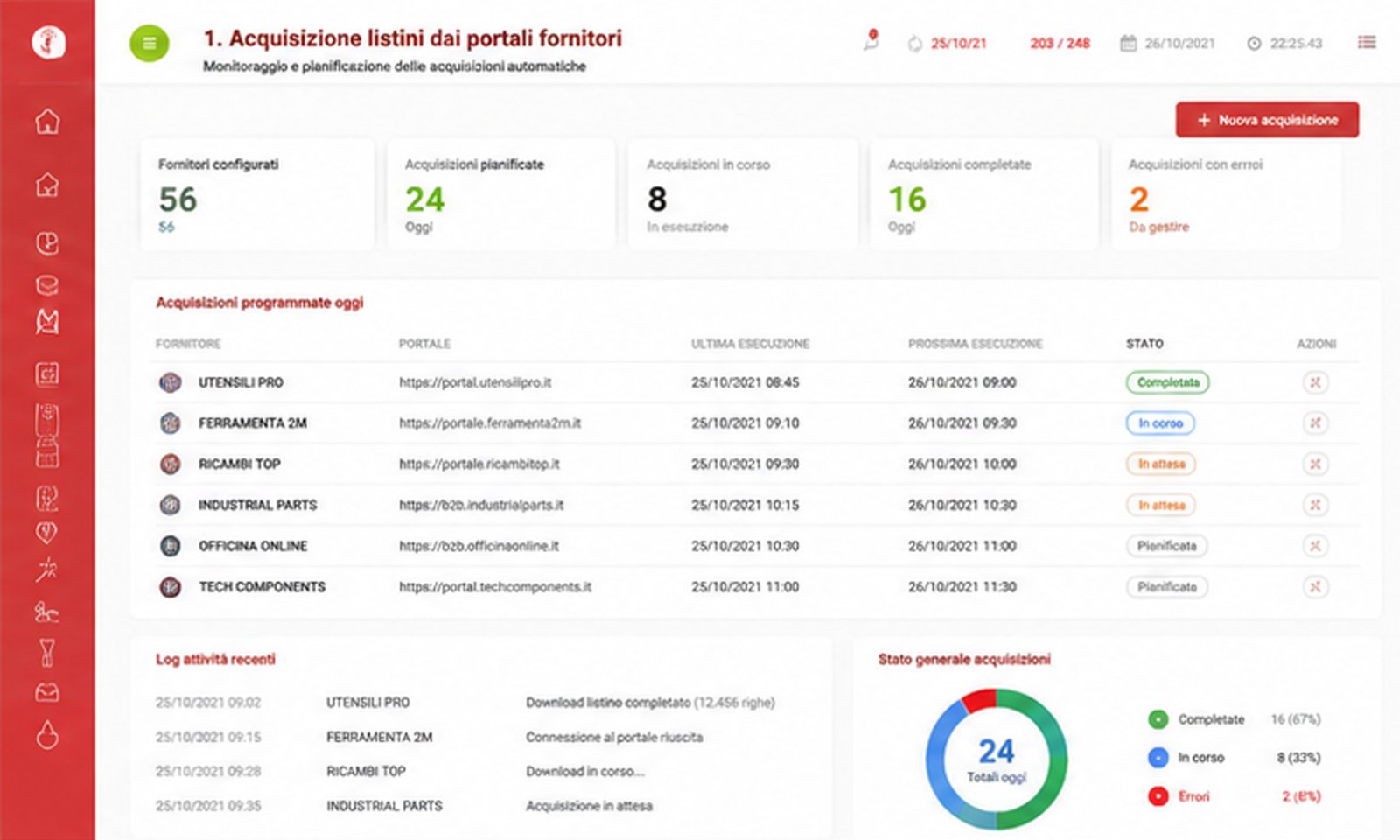The image size is (1400, 840).
Task: Click the clock icon beside 22:25:43
Action: (x=1254, y=44)
